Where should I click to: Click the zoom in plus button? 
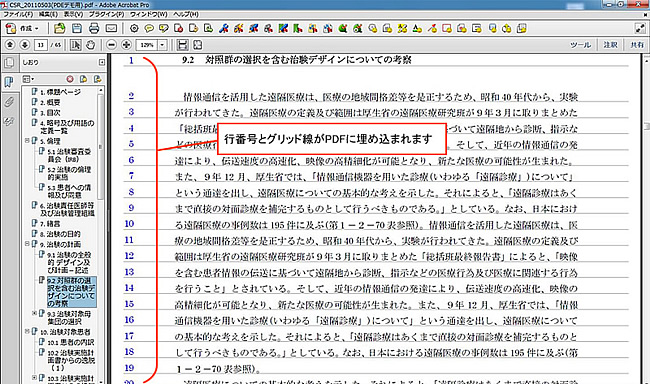pos(126,45)
